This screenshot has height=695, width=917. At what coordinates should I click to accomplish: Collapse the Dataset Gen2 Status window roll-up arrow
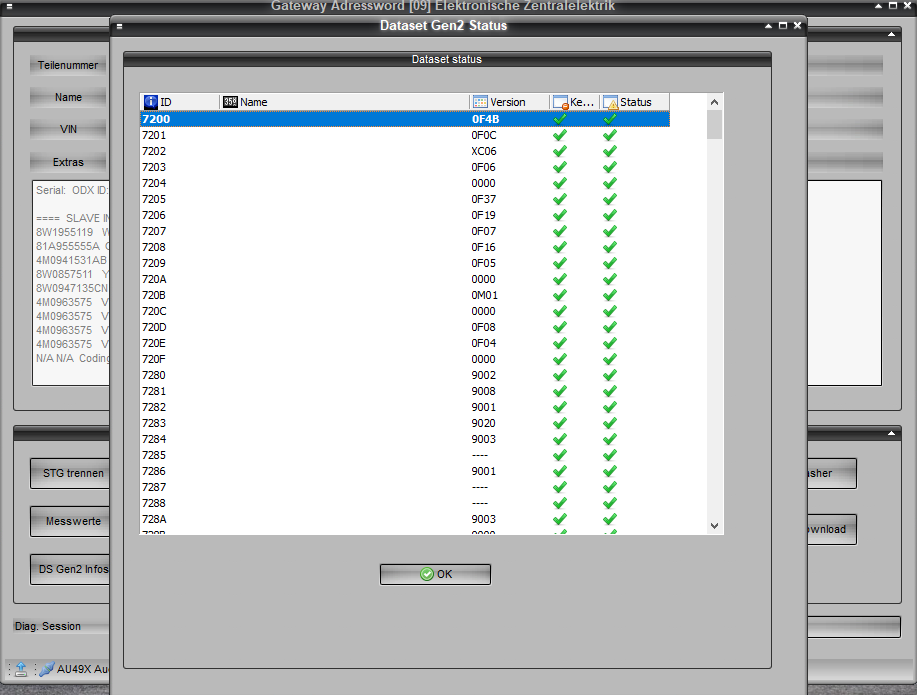(768, 26)
